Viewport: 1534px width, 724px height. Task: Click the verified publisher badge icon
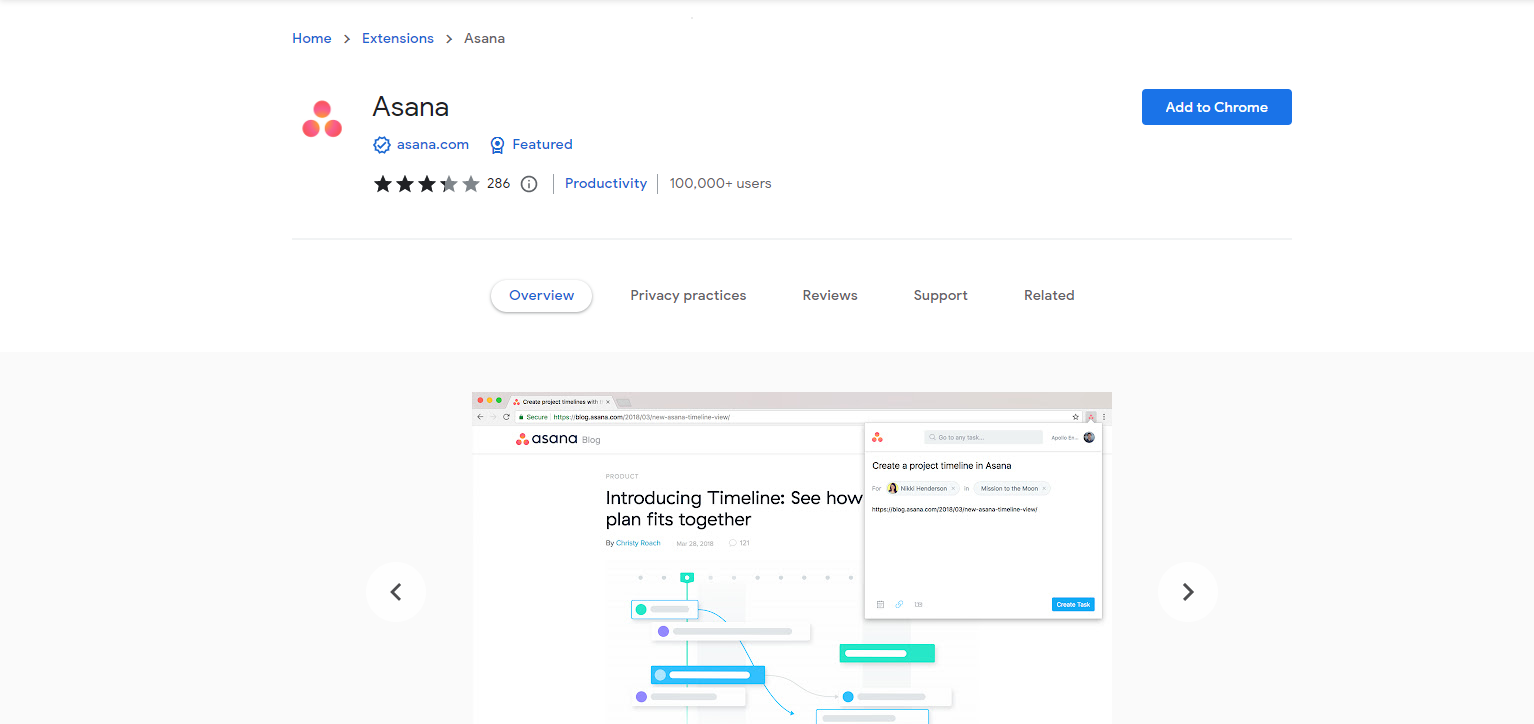(x=381, y=145)
